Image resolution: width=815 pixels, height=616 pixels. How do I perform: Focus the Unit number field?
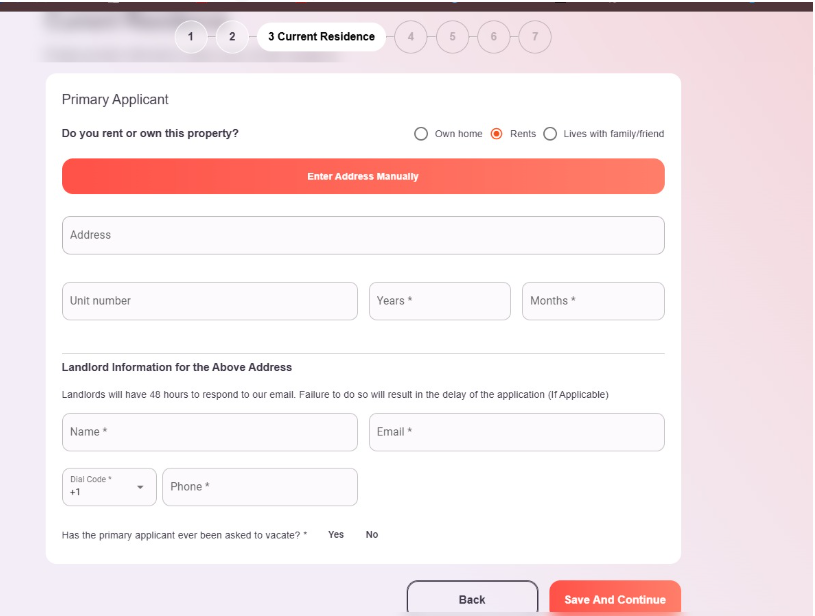(209, 301)
